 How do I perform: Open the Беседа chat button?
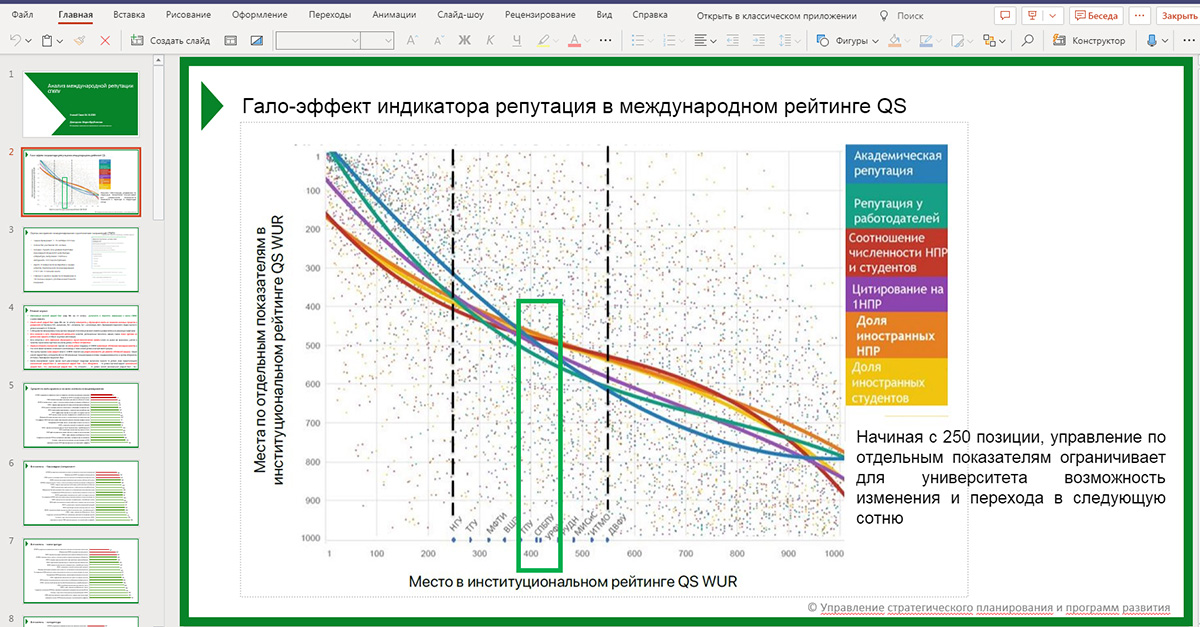coord(1096,16)
